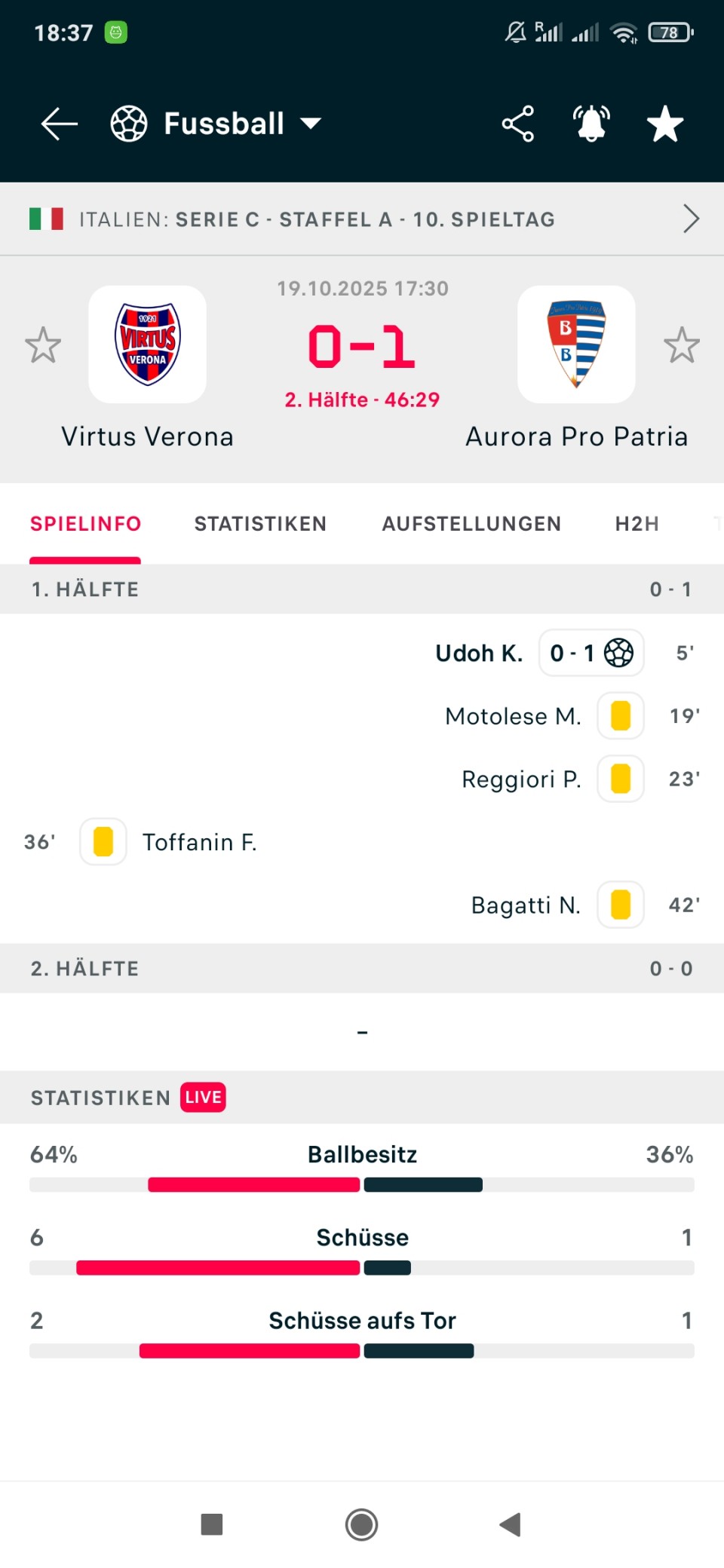Tap the share icon
724x1568 pixels.
(x=517, y=124)
